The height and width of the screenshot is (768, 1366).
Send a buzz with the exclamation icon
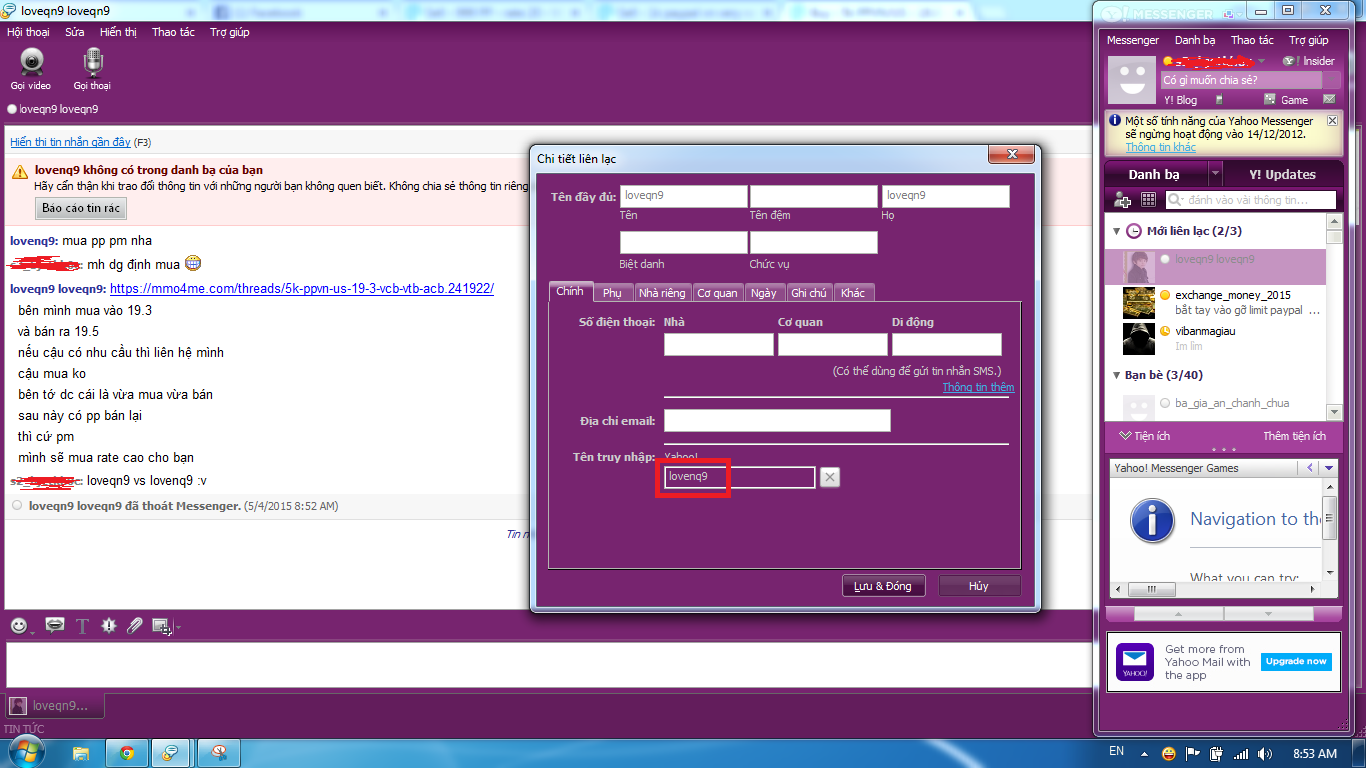[109, 626]
